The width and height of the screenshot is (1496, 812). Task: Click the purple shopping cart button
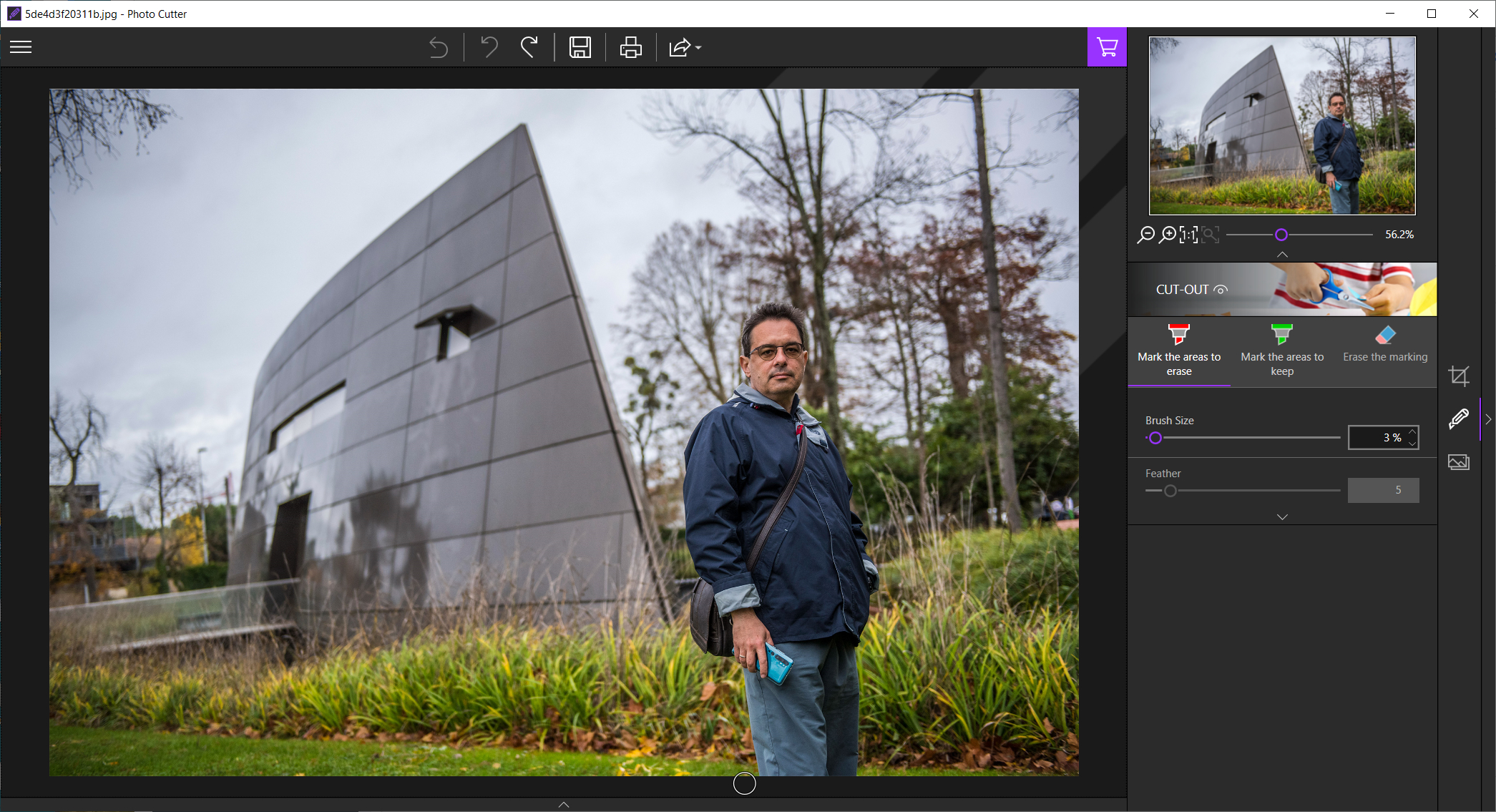point(1107,47)
